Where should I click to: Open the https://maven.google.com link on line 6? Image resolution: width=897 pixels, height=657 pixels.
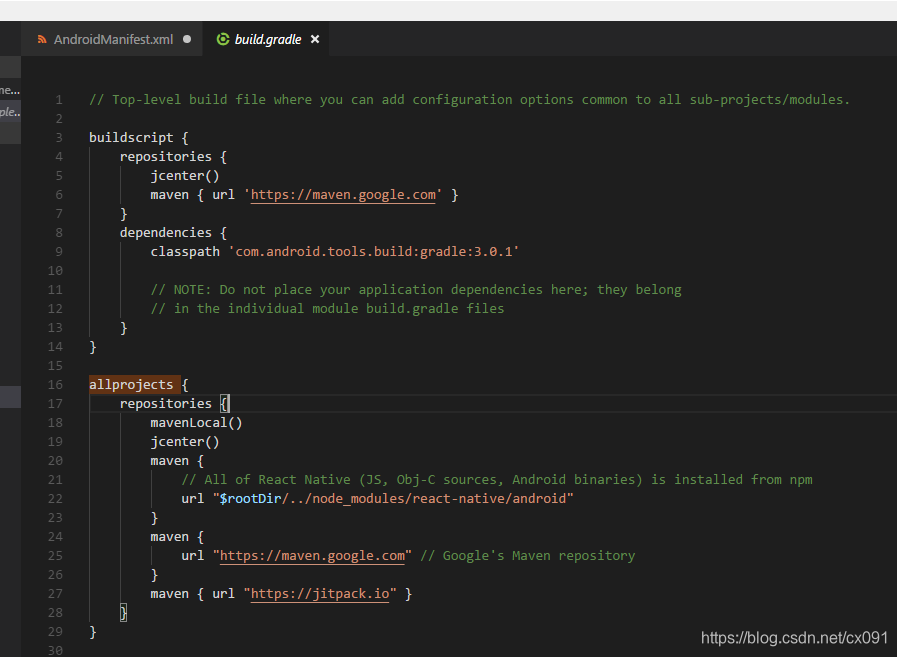343,195
